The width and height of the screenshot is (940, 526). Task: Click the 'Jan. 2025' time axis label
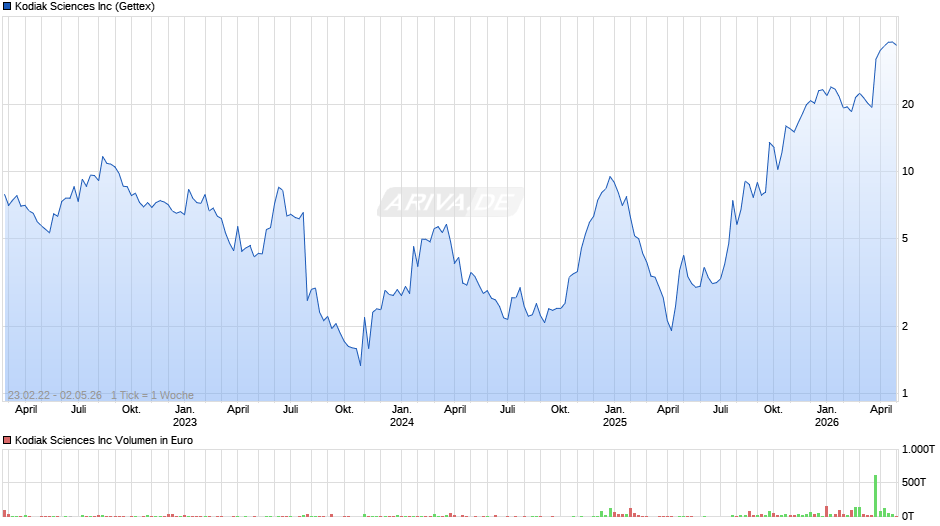click(x=614, y=416)
